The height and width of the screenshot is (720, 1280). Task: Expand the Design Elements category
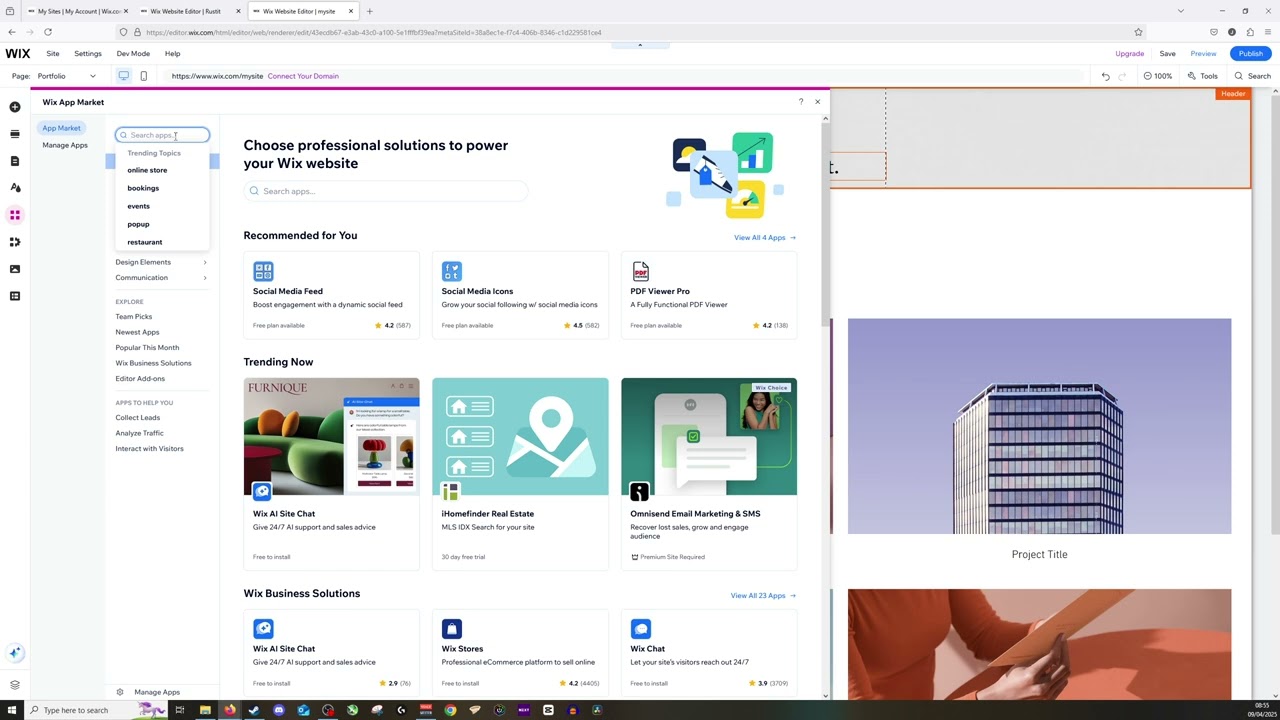[x=161, y=262]
